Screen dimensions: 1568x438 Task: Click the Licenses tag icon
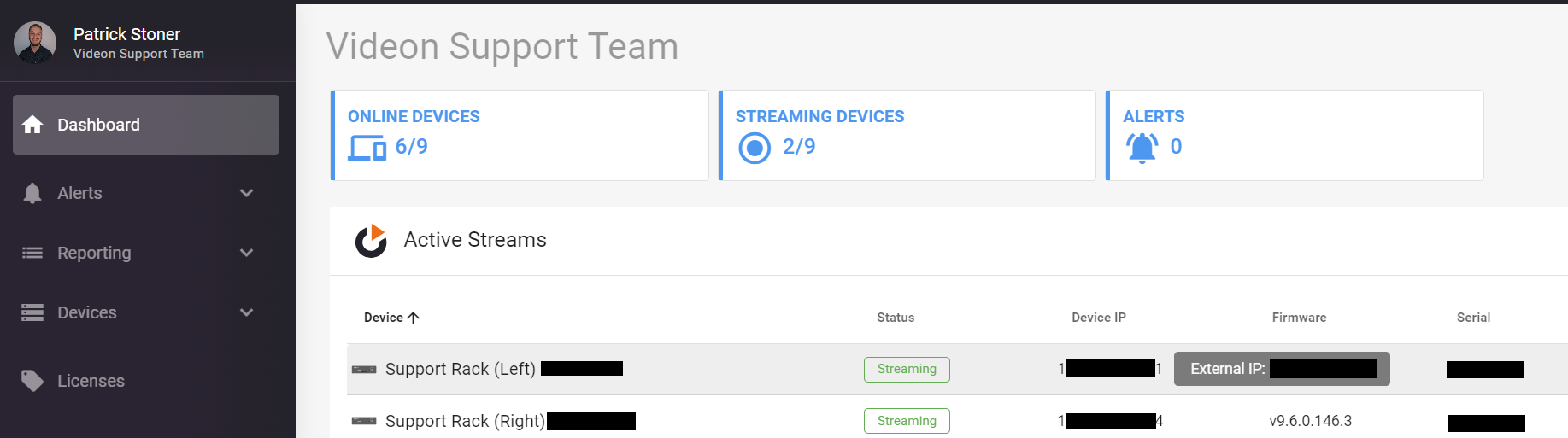pos(32,381)
